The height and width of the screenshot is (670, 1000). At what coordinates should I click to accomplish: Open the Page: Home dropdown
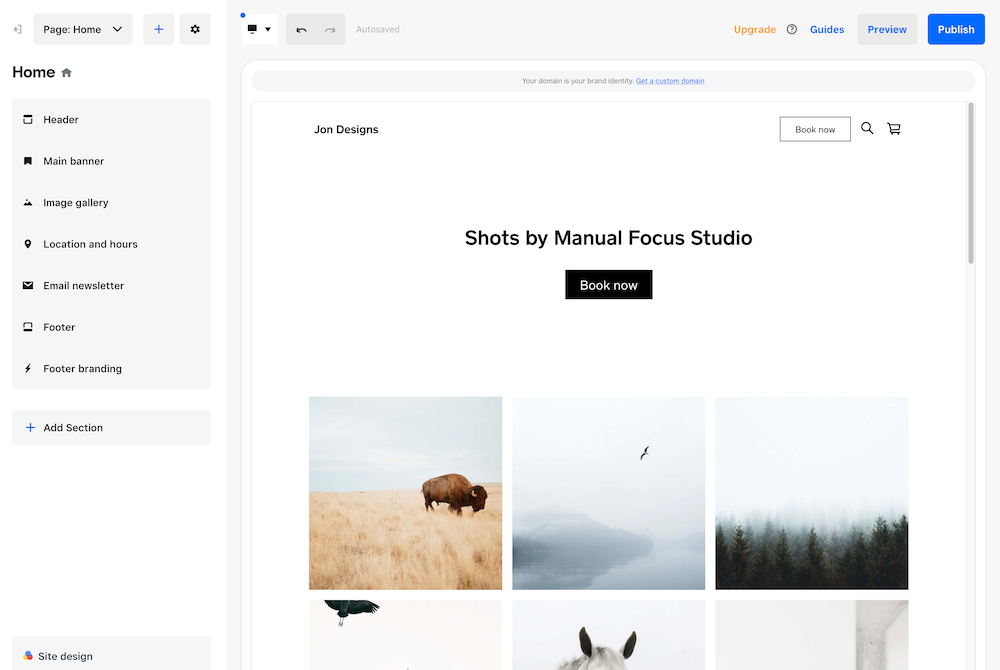(x=83, y=29)
